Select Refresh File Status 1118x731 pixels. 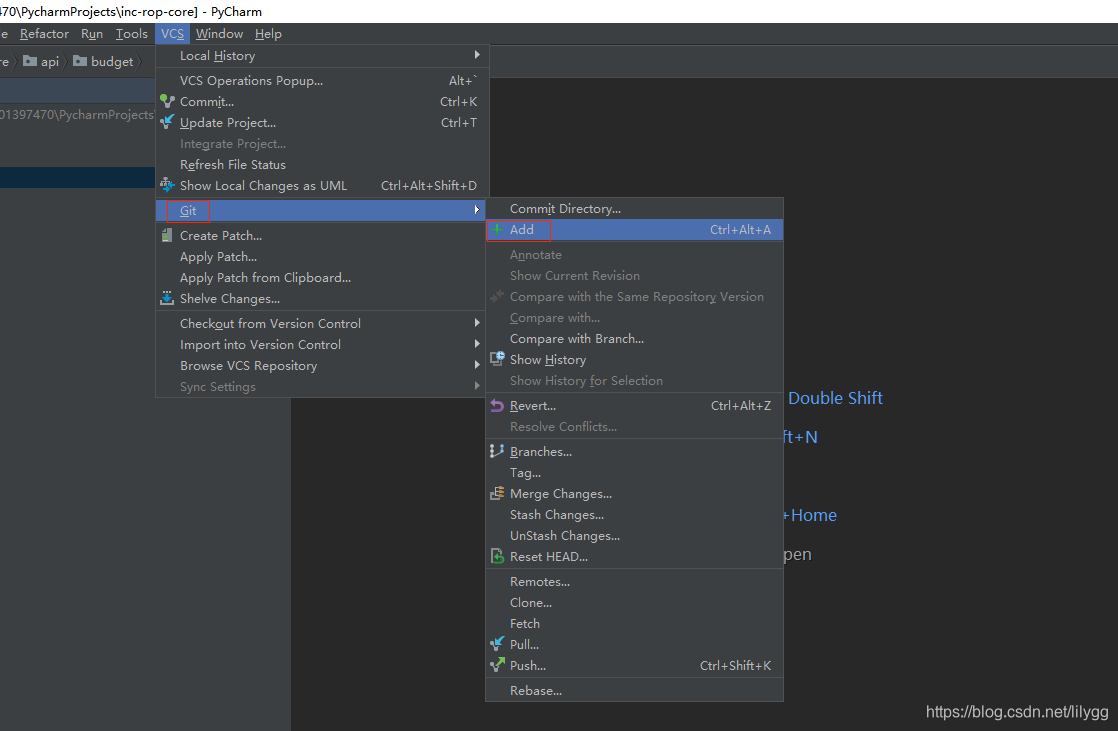(x=322, y=165)
